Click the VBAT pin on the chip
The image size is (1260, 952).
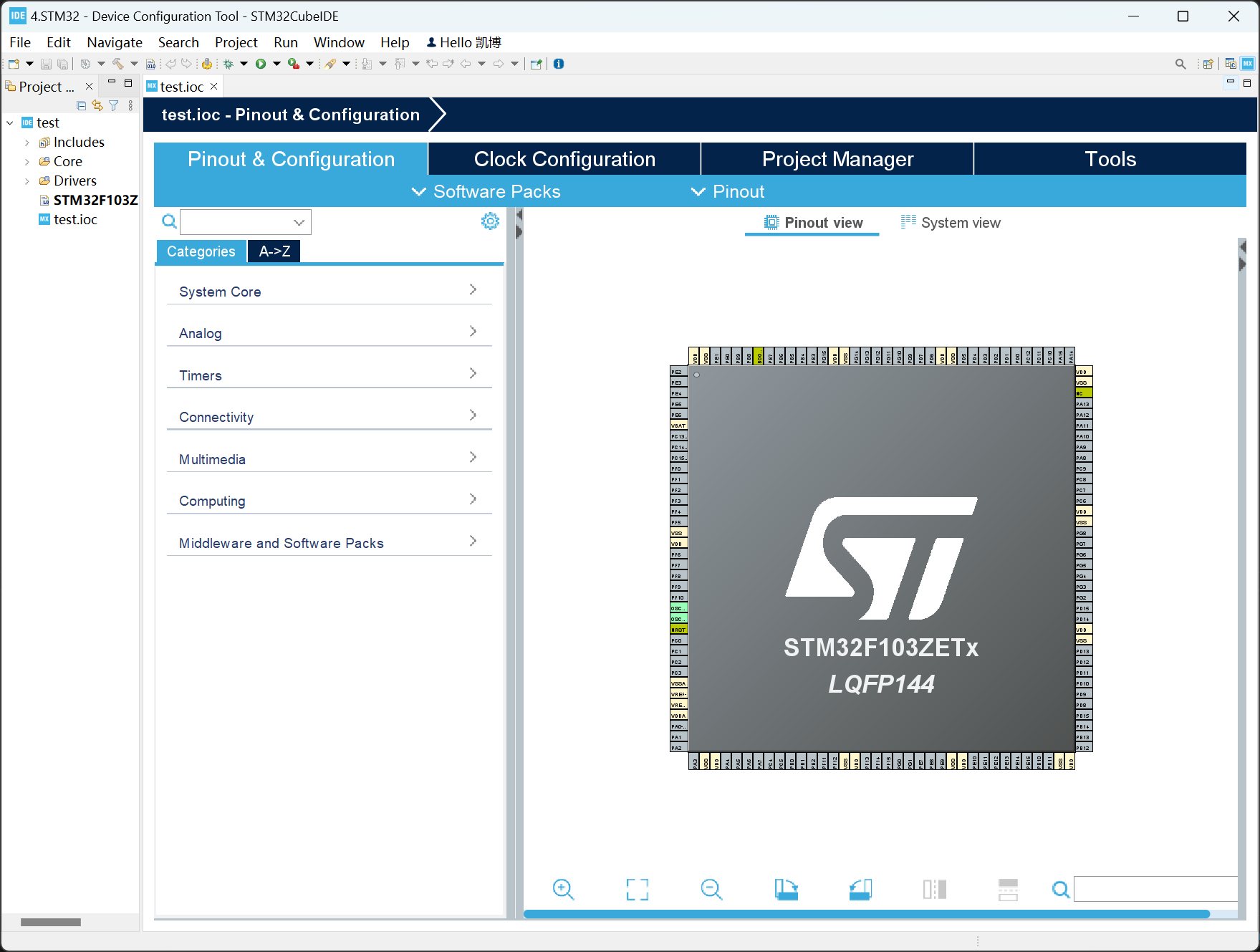(x=678, y=425)
